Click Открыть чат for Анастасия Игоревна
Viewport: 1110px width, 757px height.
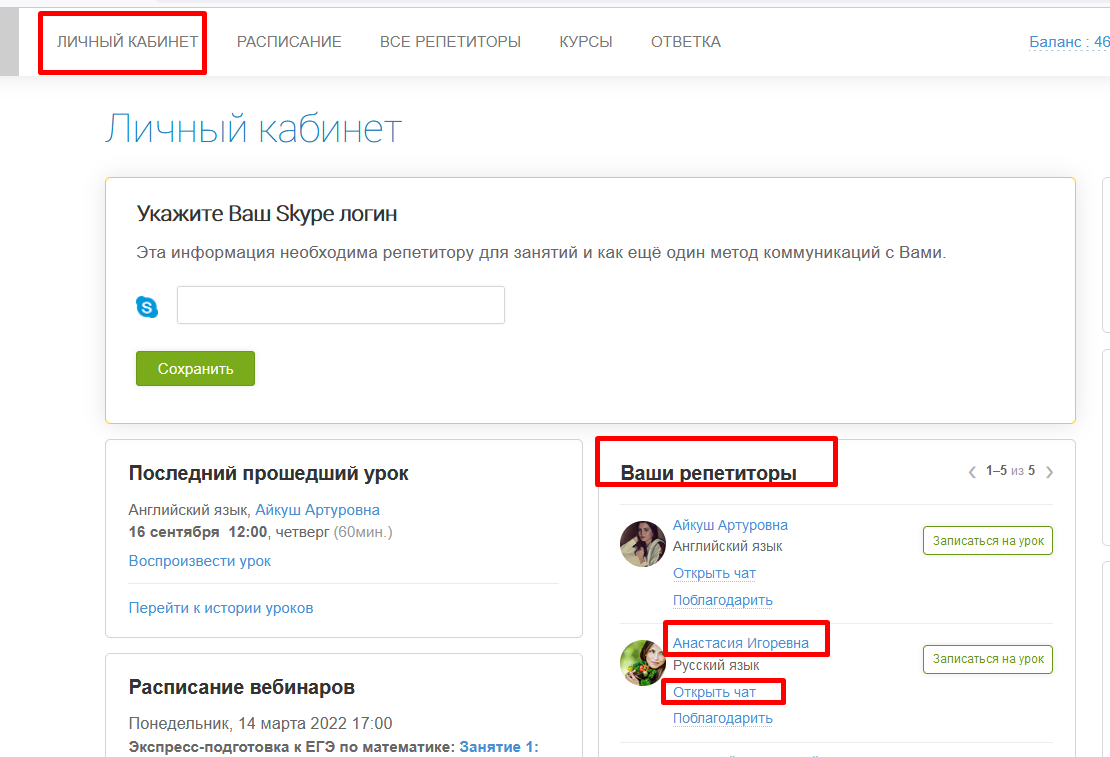(x=714, y=692)
